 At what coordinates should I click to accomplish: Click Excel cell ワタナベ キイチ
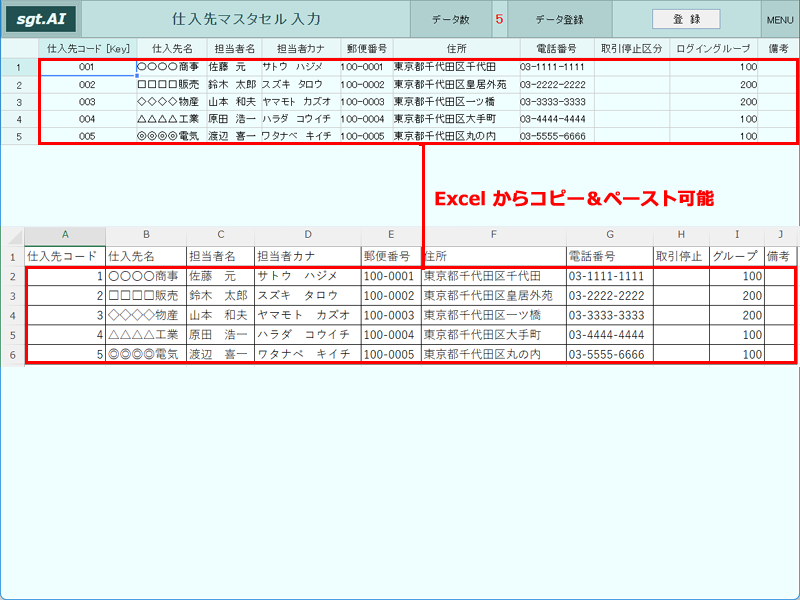(308, 354)
